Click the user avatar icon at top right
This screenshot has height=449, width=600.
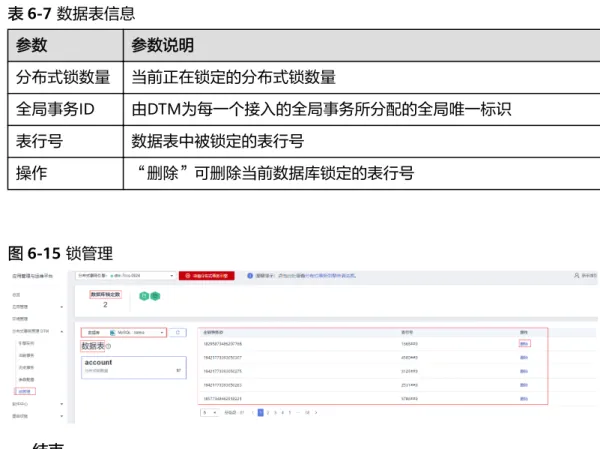[577, 275]
